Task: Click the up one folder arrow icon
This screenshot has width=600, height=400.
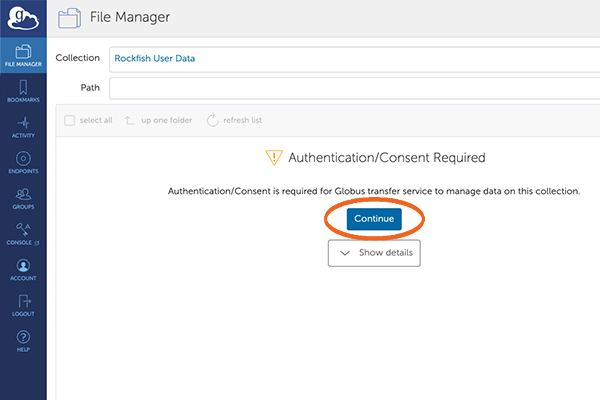Action: (x=130, y=121)
